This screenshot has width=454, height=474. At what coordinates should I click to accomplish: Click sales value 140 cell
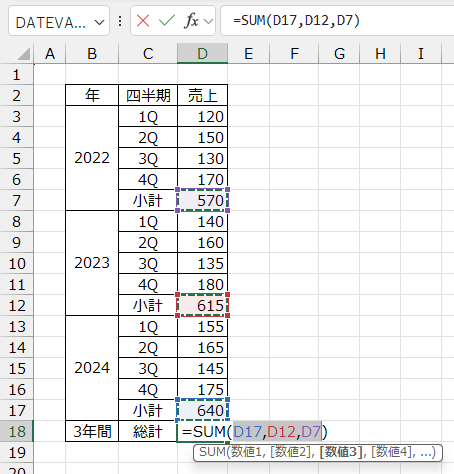tap(203, 221)
